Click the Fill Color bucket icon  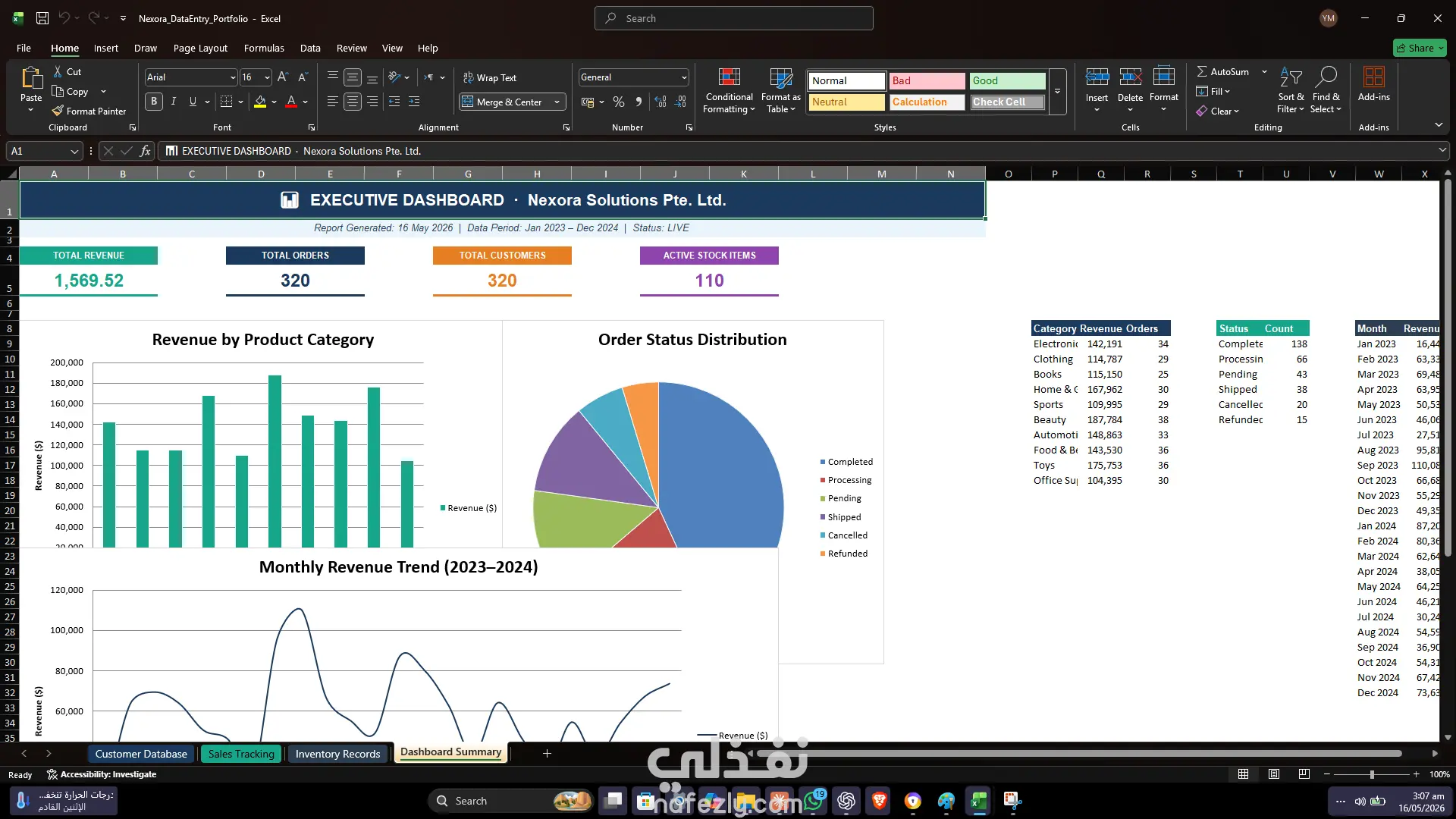(260, 101)
